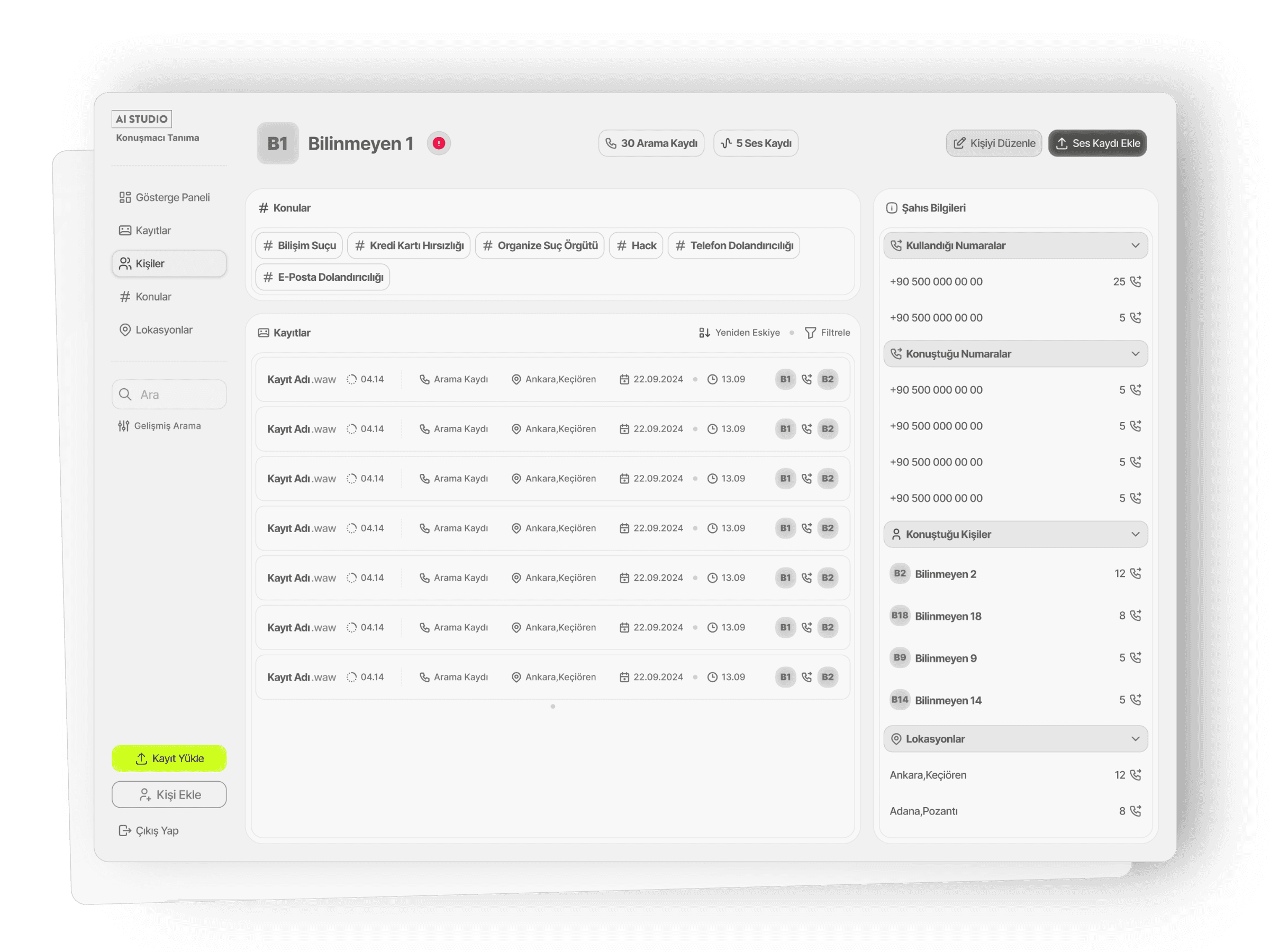Click the info icon beside Şahıs Bilgileri

(x=891, y=208)
